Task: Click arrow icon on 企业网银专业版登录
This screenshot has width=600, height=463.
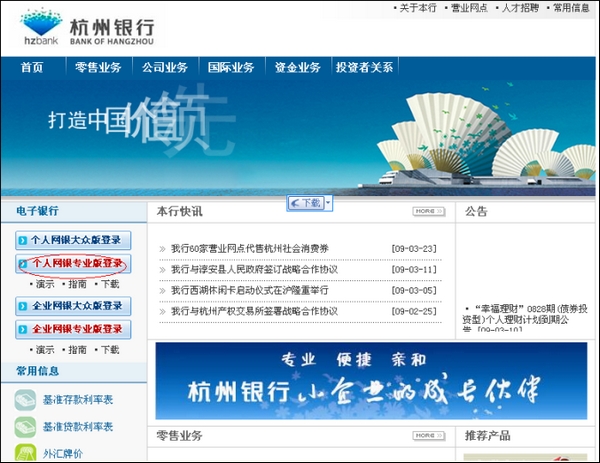Action: (x=23, y=329)
